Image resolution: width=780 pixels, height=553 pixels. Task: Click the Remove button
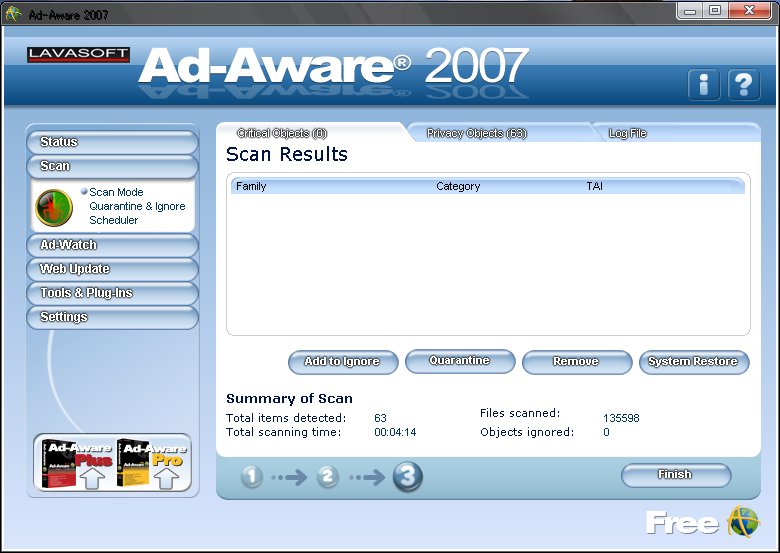[577, 362]
